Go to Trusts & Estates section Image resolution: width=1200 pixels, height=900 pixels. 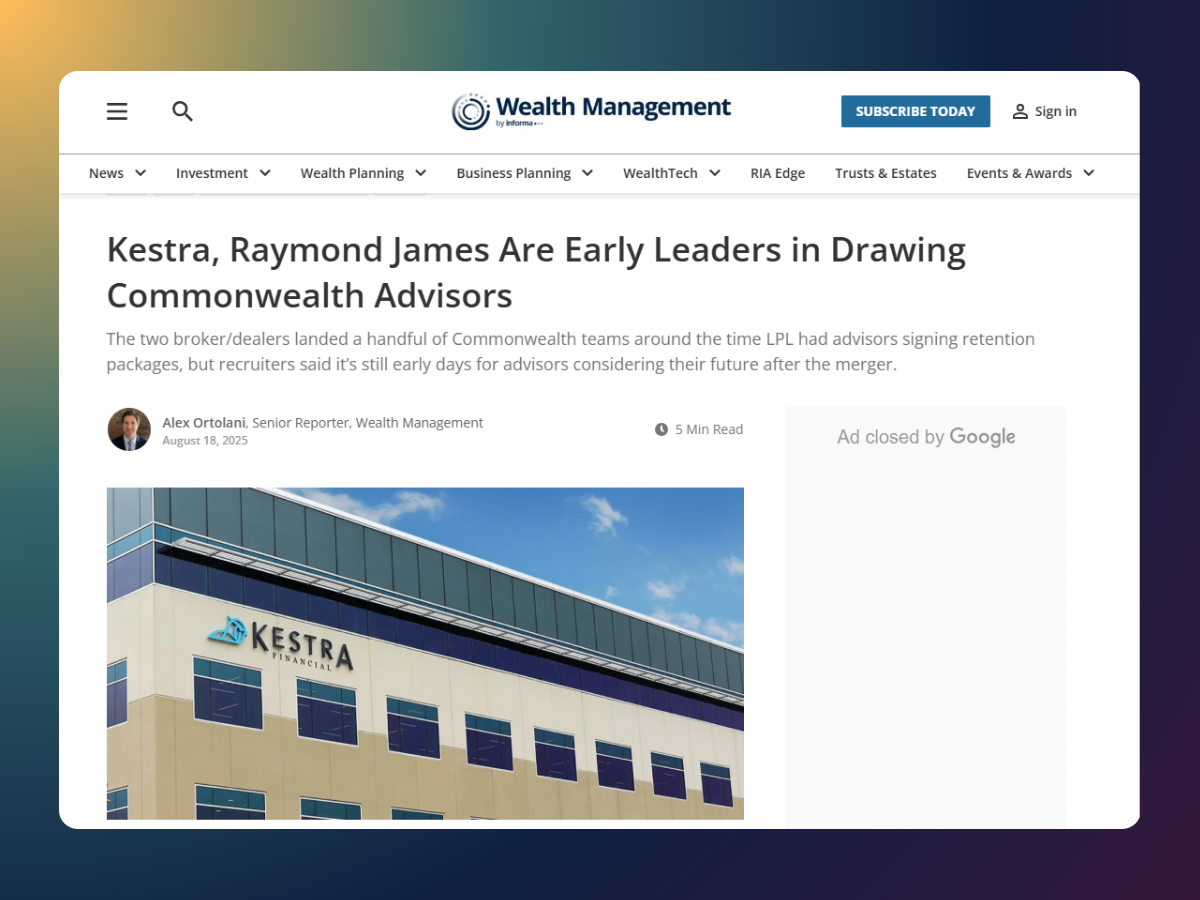pyautogui.click(x=886, y=173)
